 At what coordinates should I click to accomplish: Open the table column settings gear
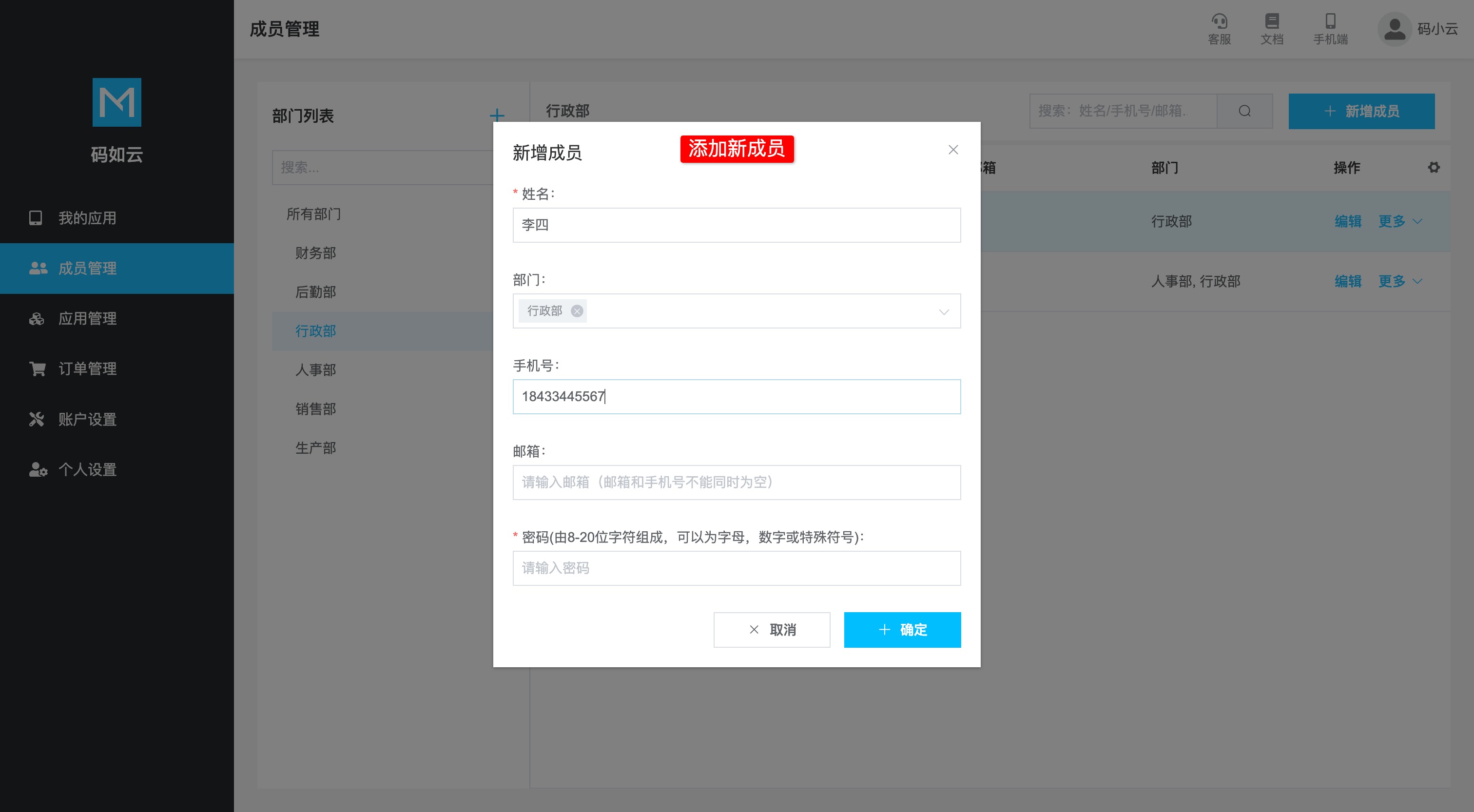coord(1434,168)
